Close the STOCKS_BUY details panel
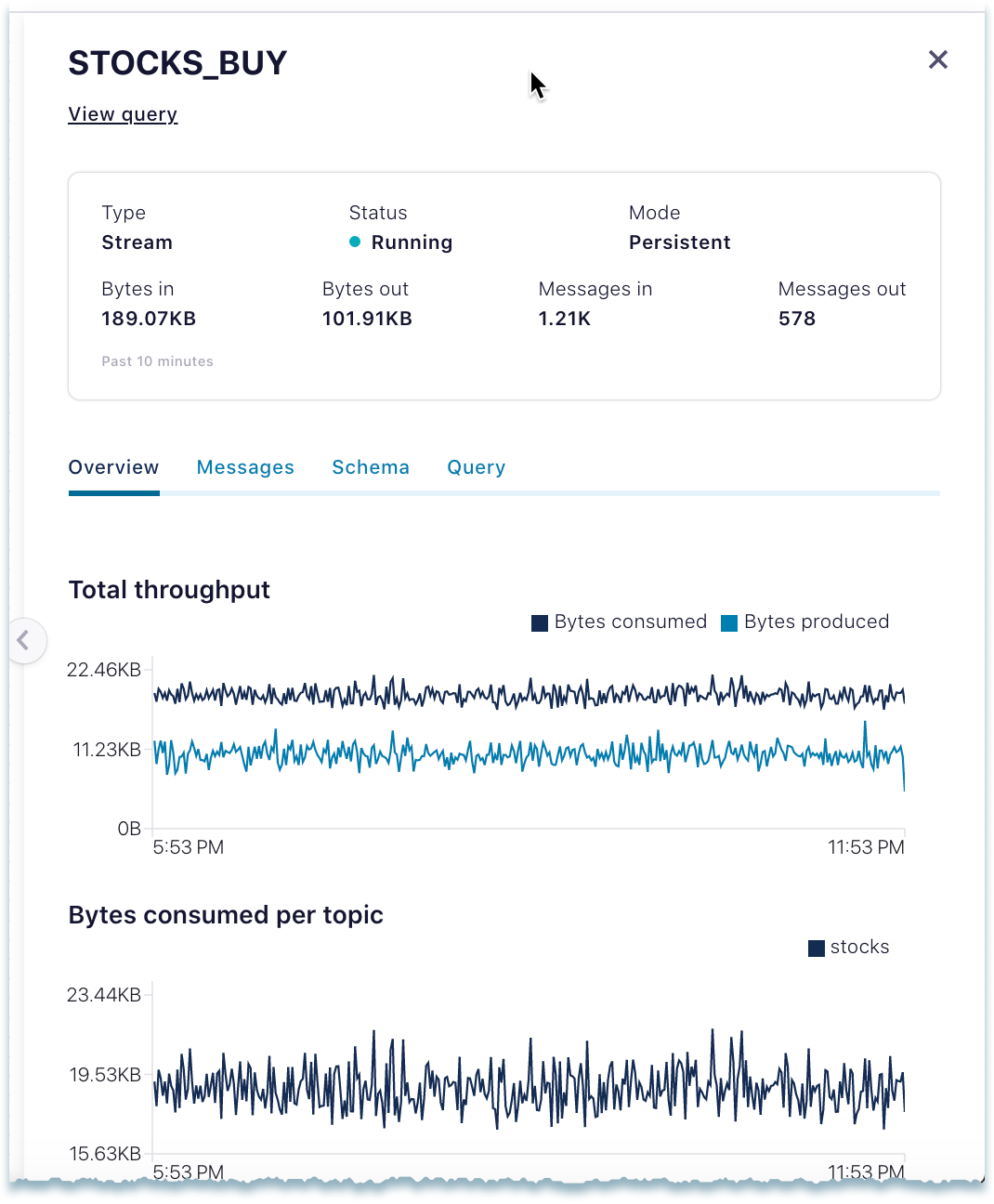The height and width of the screenshot is (1204, 994). (937, 60)
